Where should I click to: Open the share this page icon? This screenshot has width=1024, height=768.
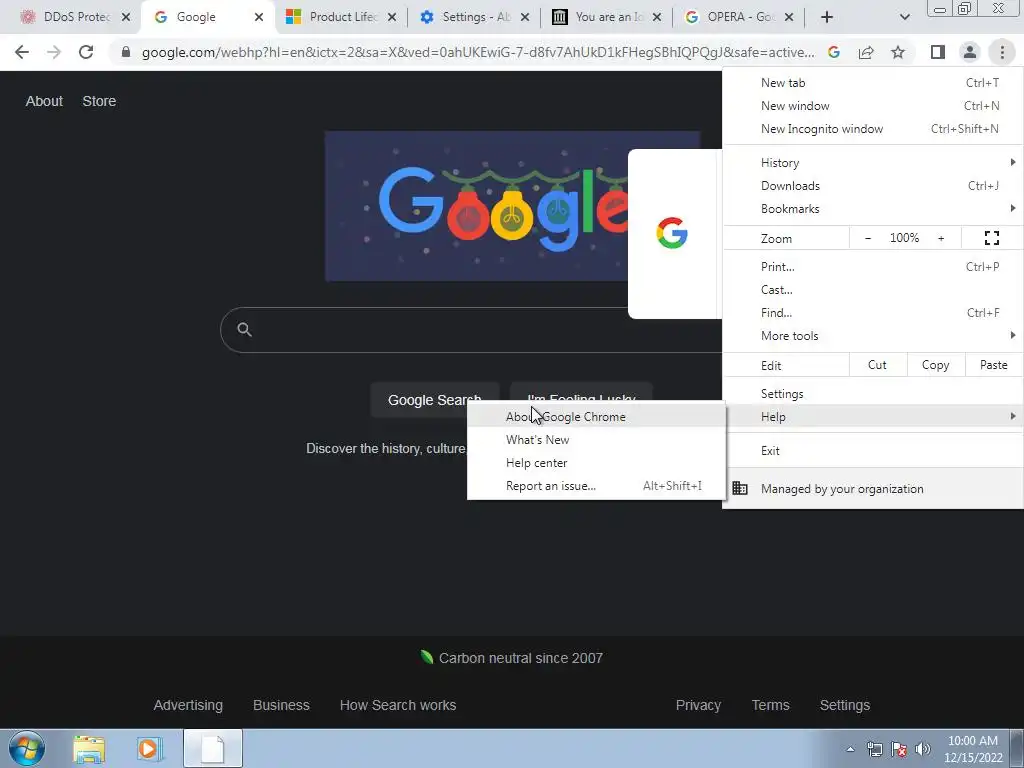[866, 52]
